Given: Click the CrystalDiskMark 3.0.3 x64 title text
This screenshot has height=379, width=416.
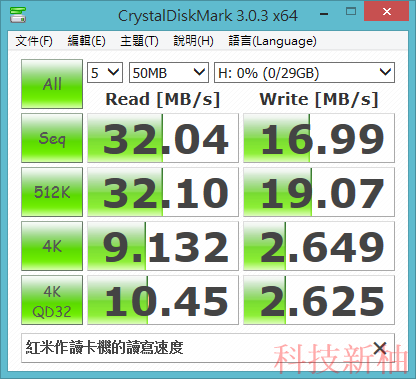Looking at the screenshot, I should pyautogui.click(x=208, y=16).
